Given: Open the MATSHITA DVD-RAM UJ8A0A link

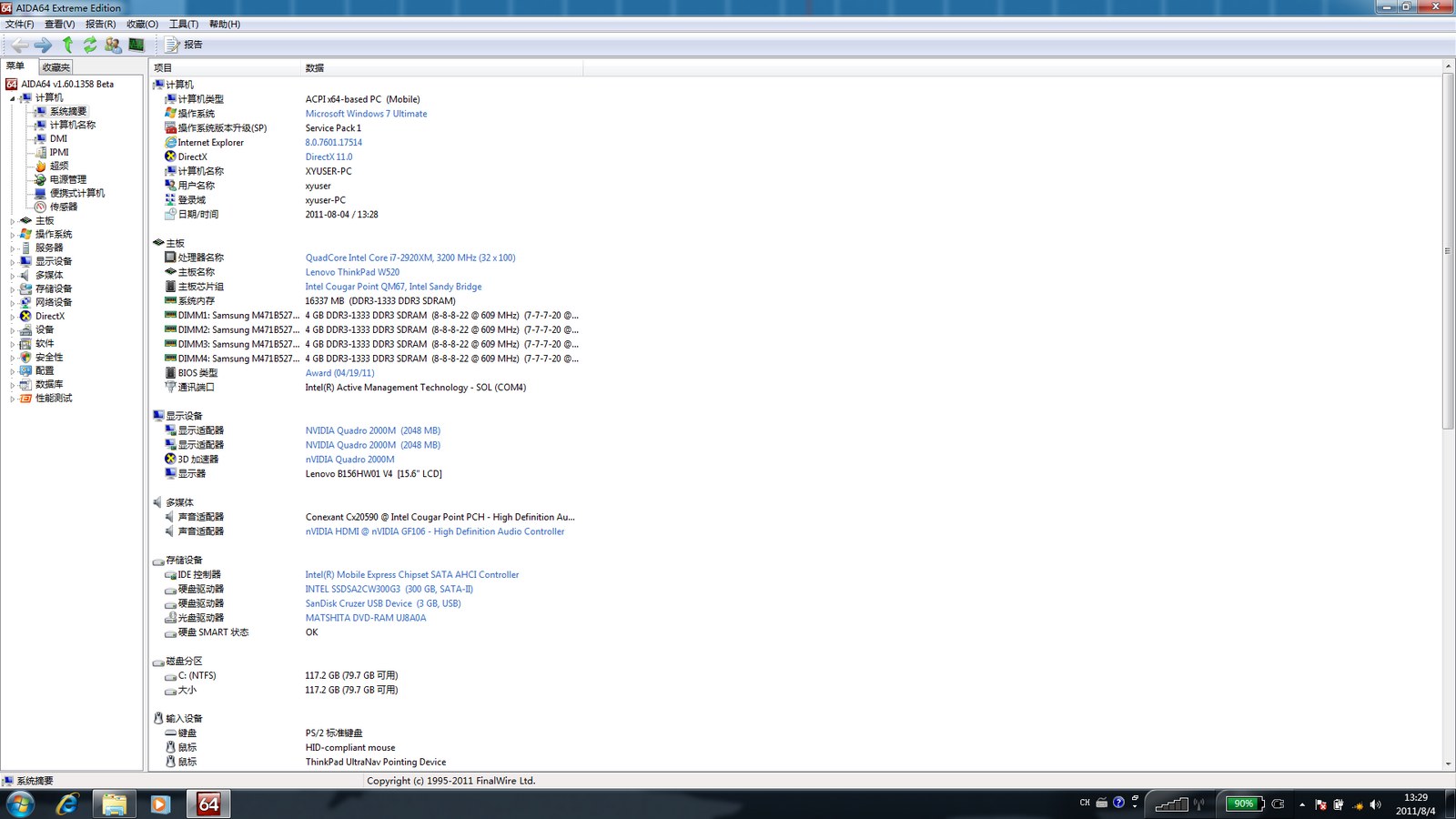Looking at the screenshot, I should click(x=365, y=618).
